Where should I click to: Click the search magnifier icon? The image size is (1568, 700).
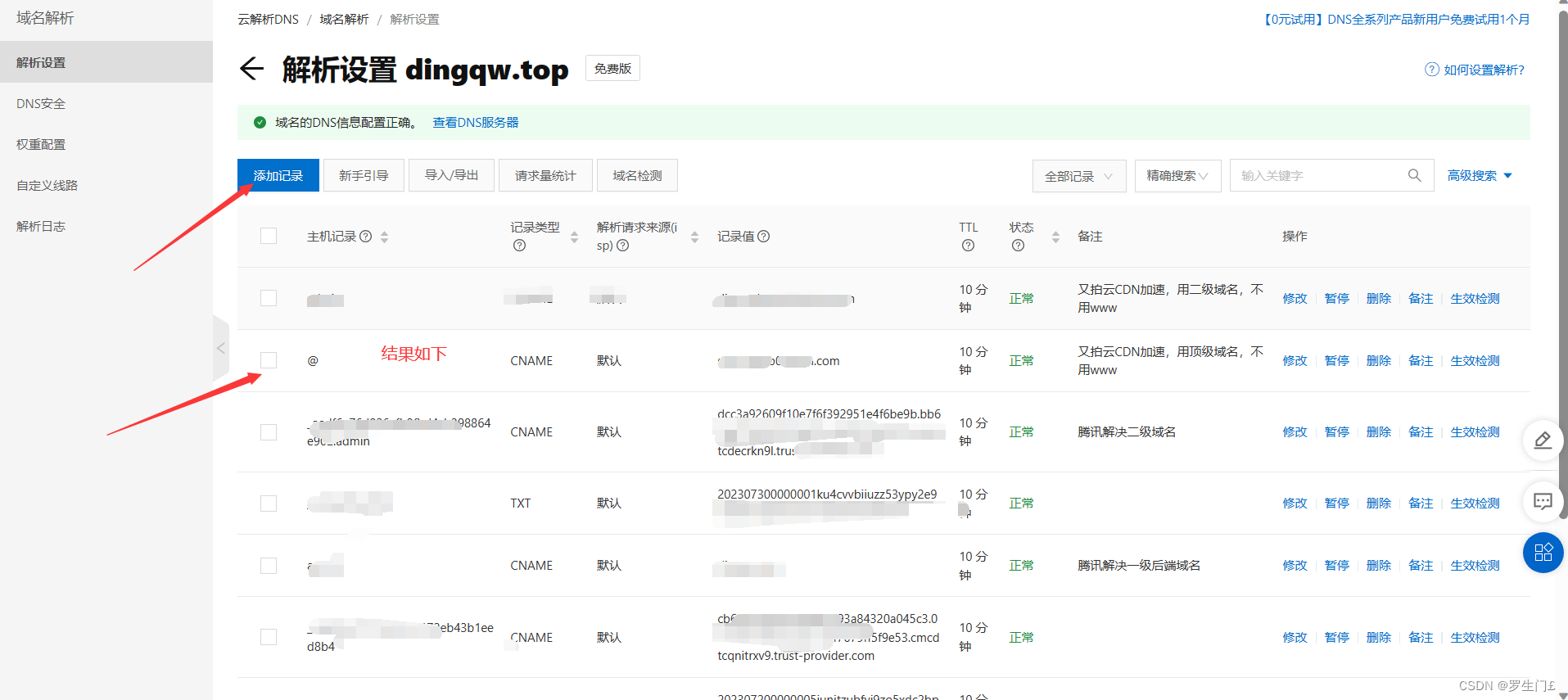[1414, 175]
